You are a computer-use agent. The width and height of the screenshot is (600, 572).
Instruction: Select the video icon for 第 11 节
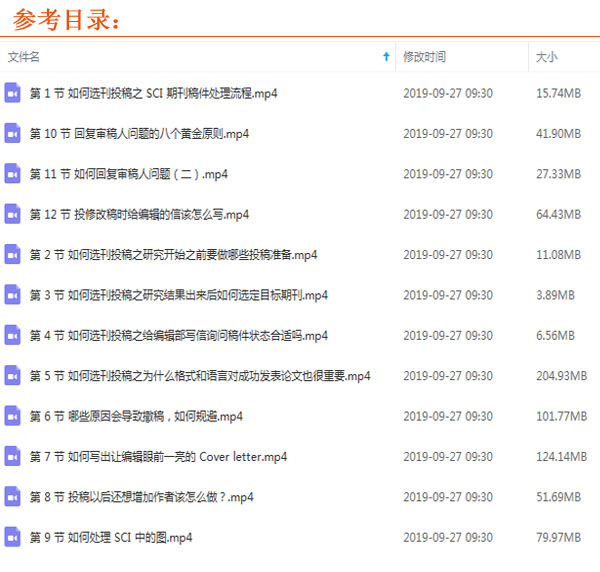(x=13, y=174)
